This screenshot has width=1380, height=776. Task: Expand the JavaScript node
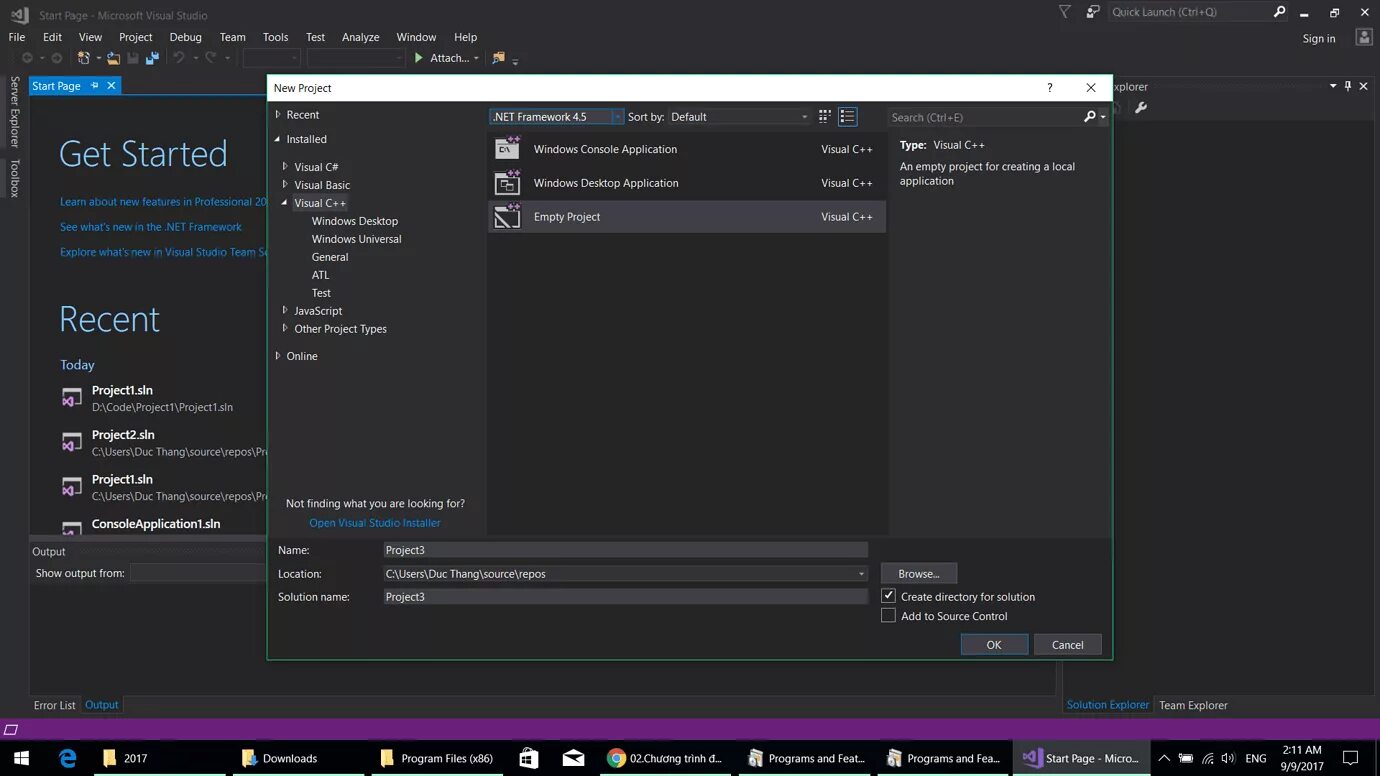click(285, 311)
